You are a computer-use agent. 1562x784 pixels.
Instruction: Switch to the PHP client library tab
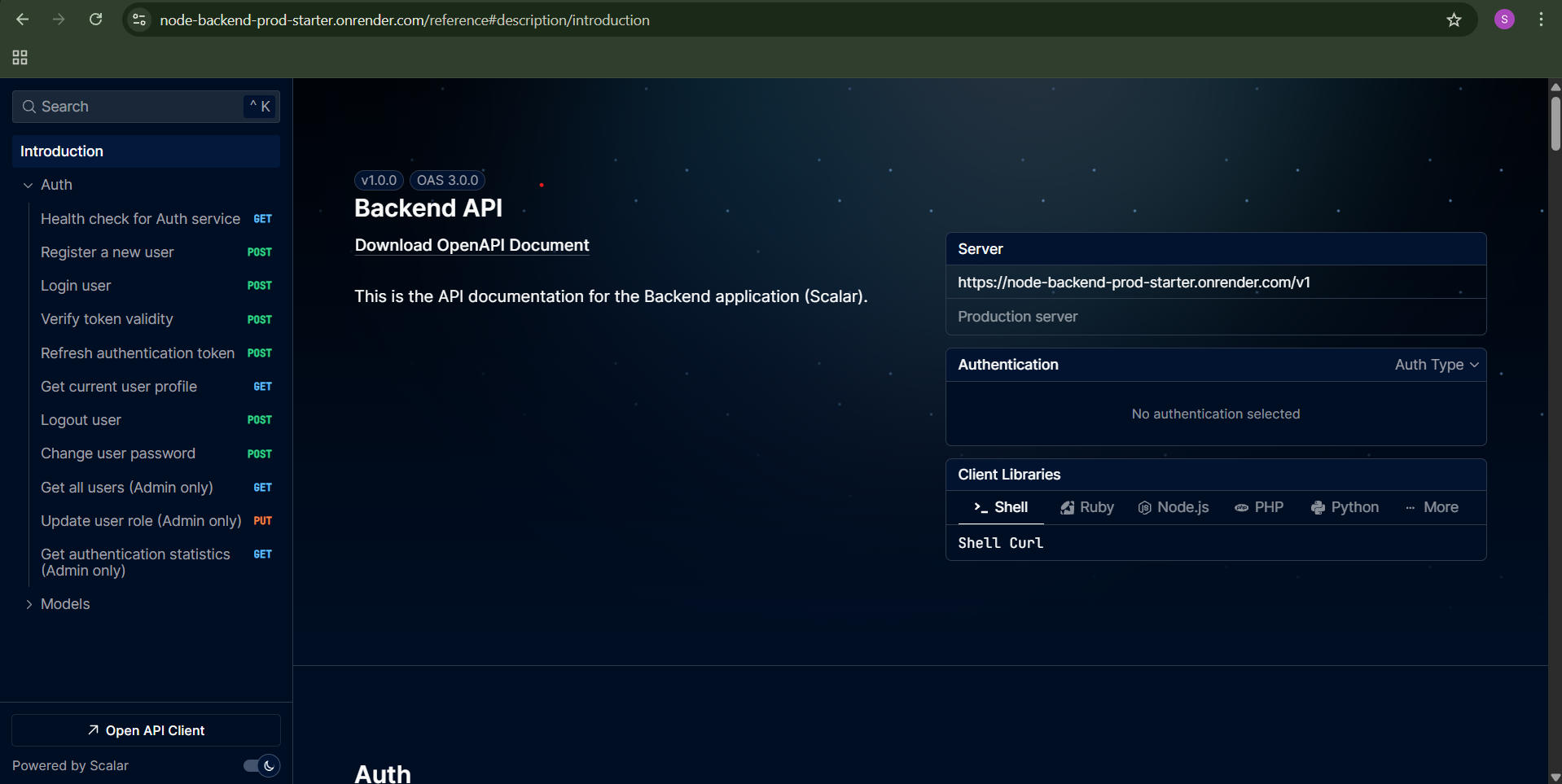[x=1259, y=507]
